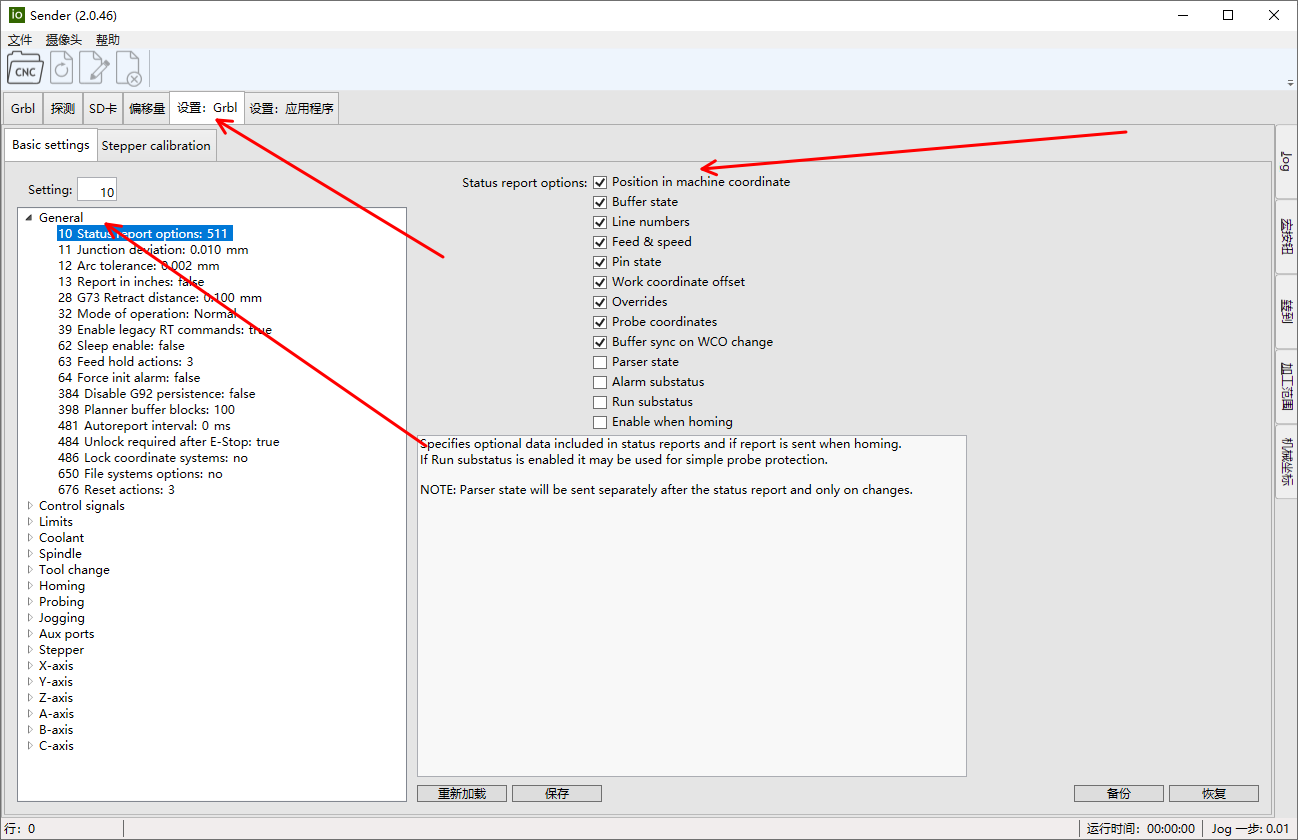Disable the Buffer state checkbox
The image size is (1298, 840).
point(600,202)
